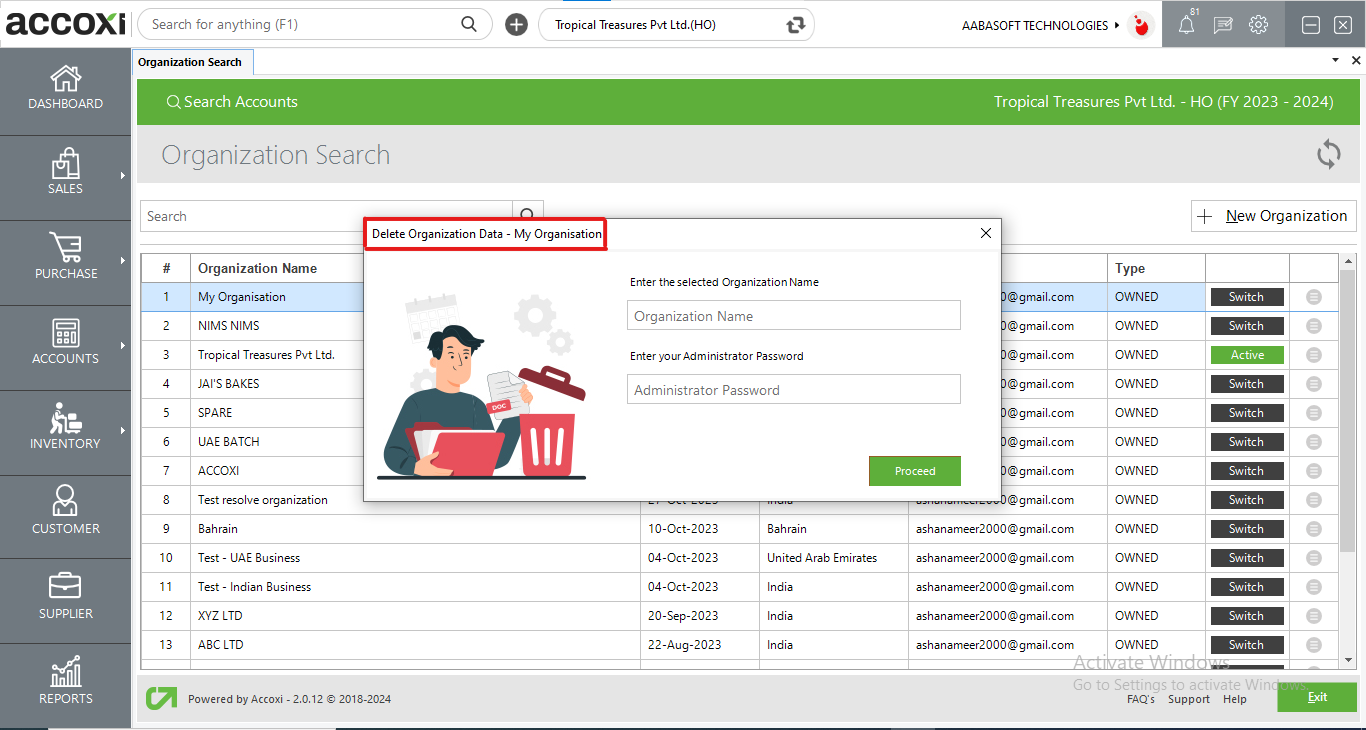Click the quick add plus icon
This screenshot has width=1366, height=730.
click(x=516, y=25)
